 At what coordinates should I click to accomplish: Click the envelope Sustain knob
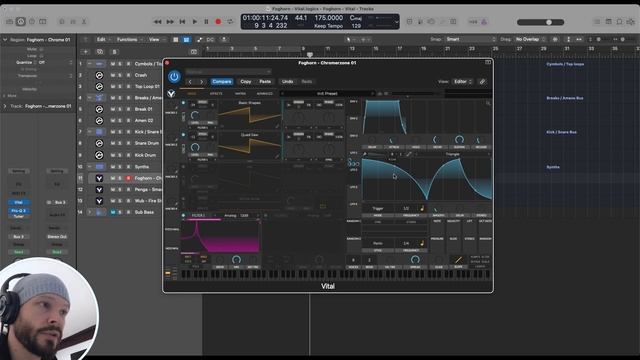coord(459,140)
